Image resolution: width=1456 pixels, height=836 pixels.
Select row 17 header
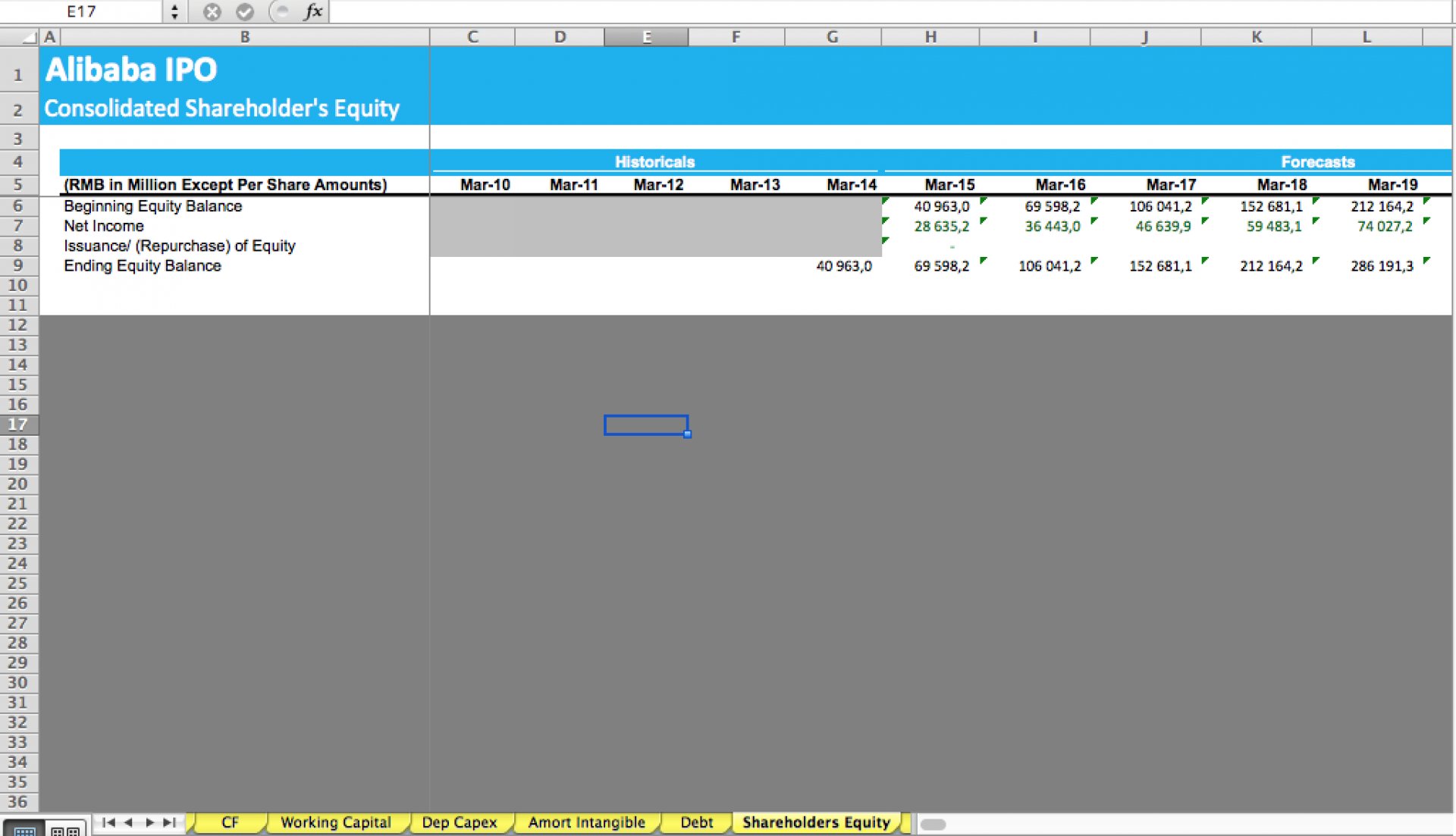pos(18,424)
